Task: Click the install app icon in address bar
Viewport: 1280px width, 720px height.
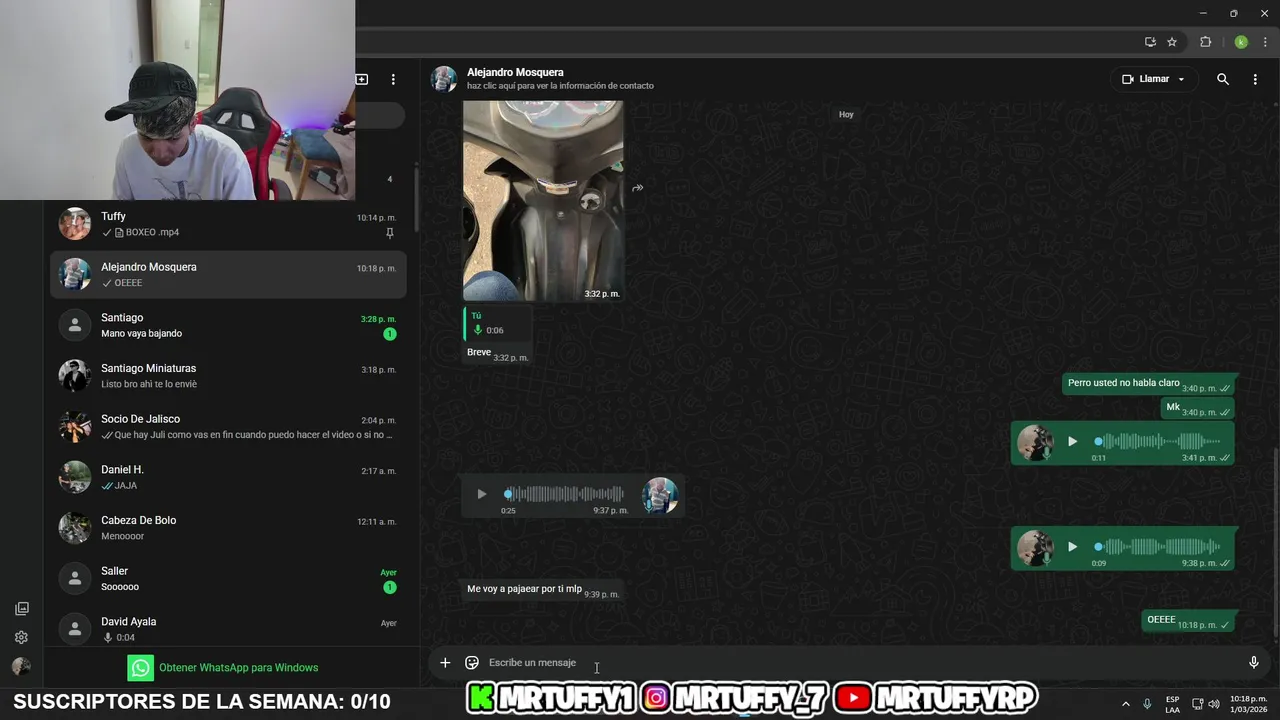Action: pyautogui.click(x=1150, y=42)
